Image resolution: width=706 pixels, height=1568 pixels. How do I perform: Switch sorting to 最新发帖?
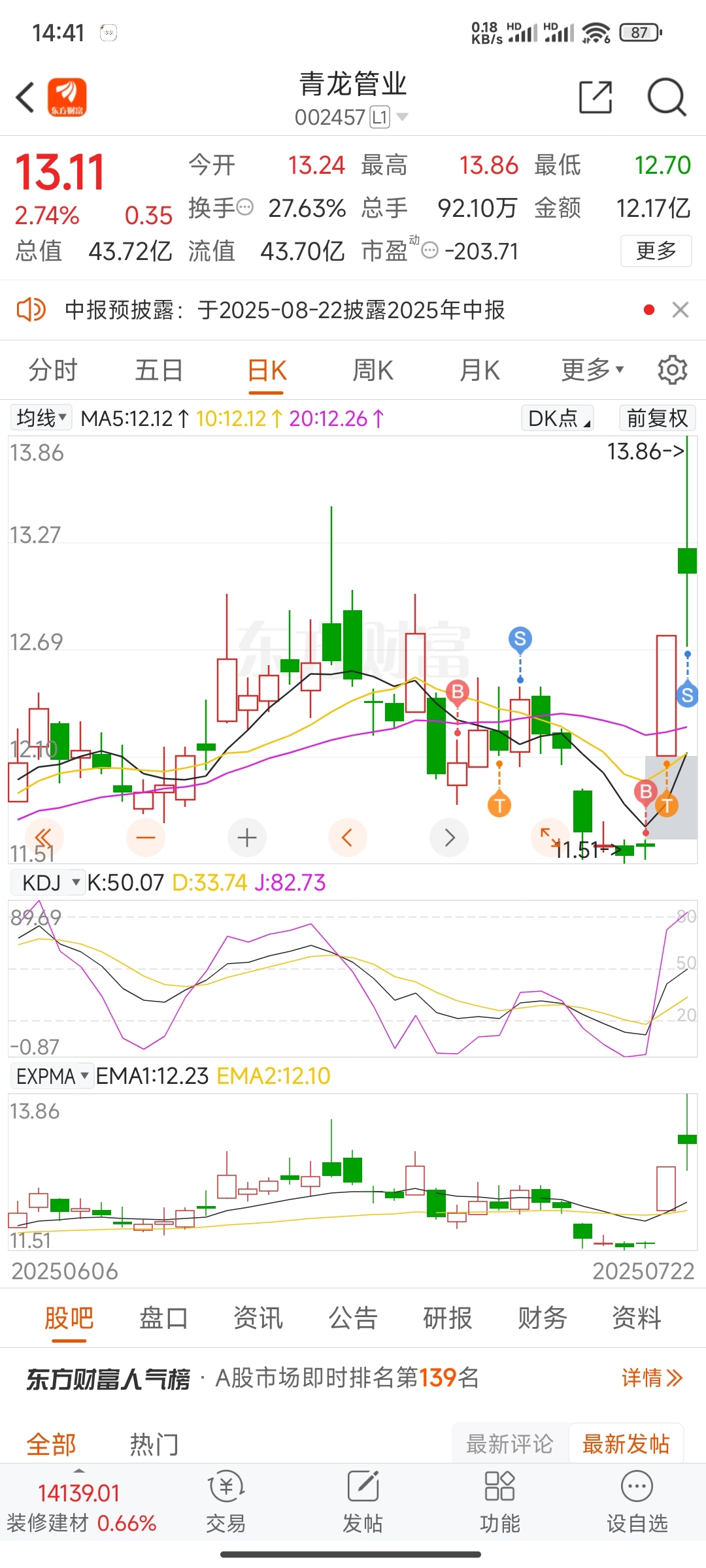[x=626, y=1444]
